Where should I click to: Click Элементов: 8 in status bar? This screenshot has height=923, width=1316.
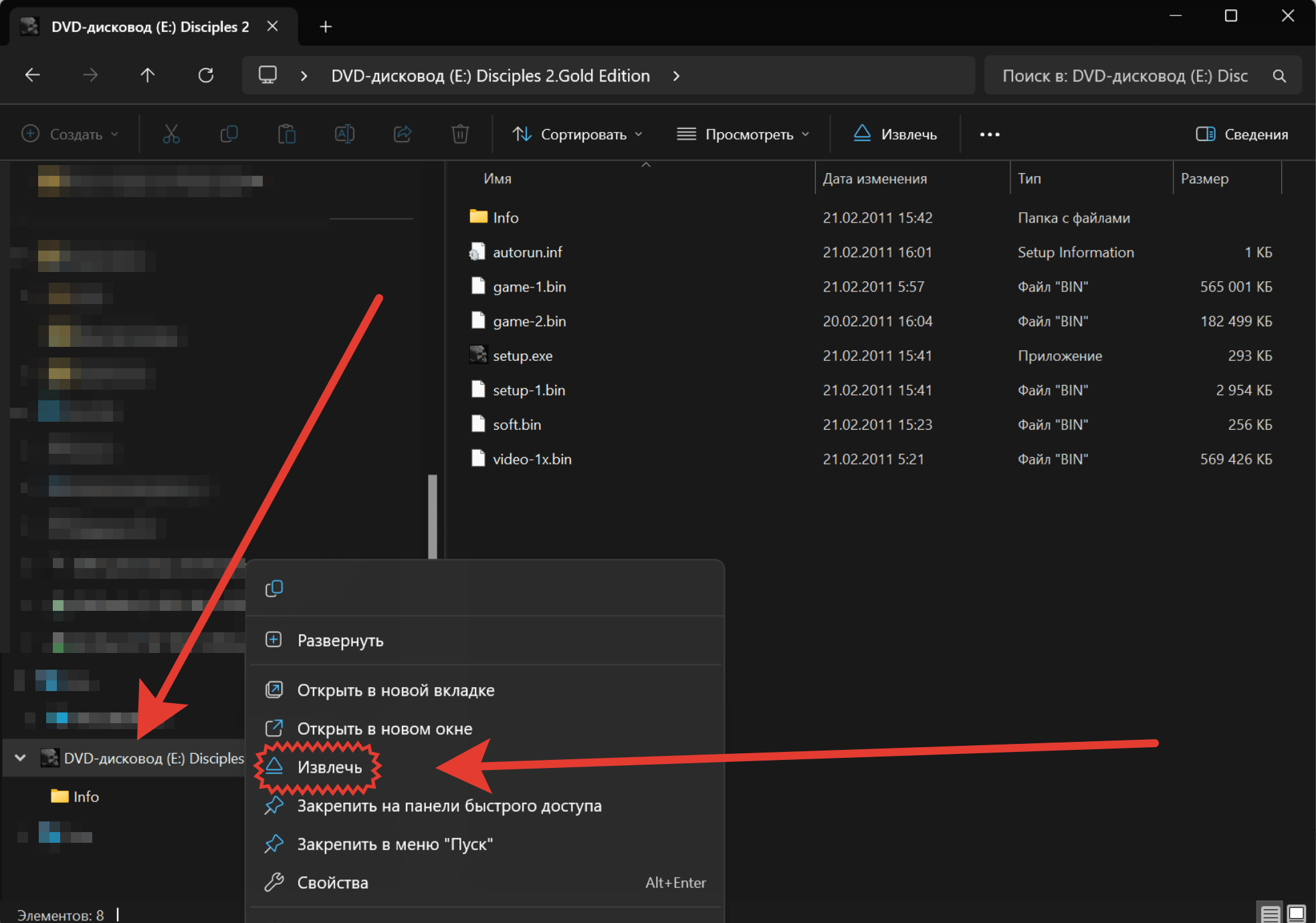click(60, 914)
